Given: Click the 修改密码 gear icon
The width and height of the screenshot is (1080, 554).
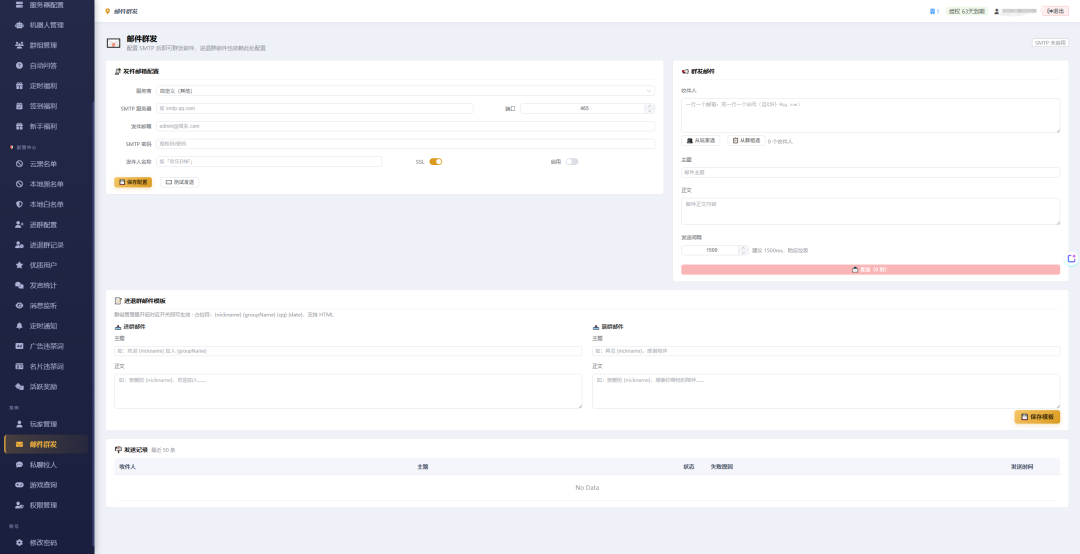Looking at the screenshot, I should (19, 543).
